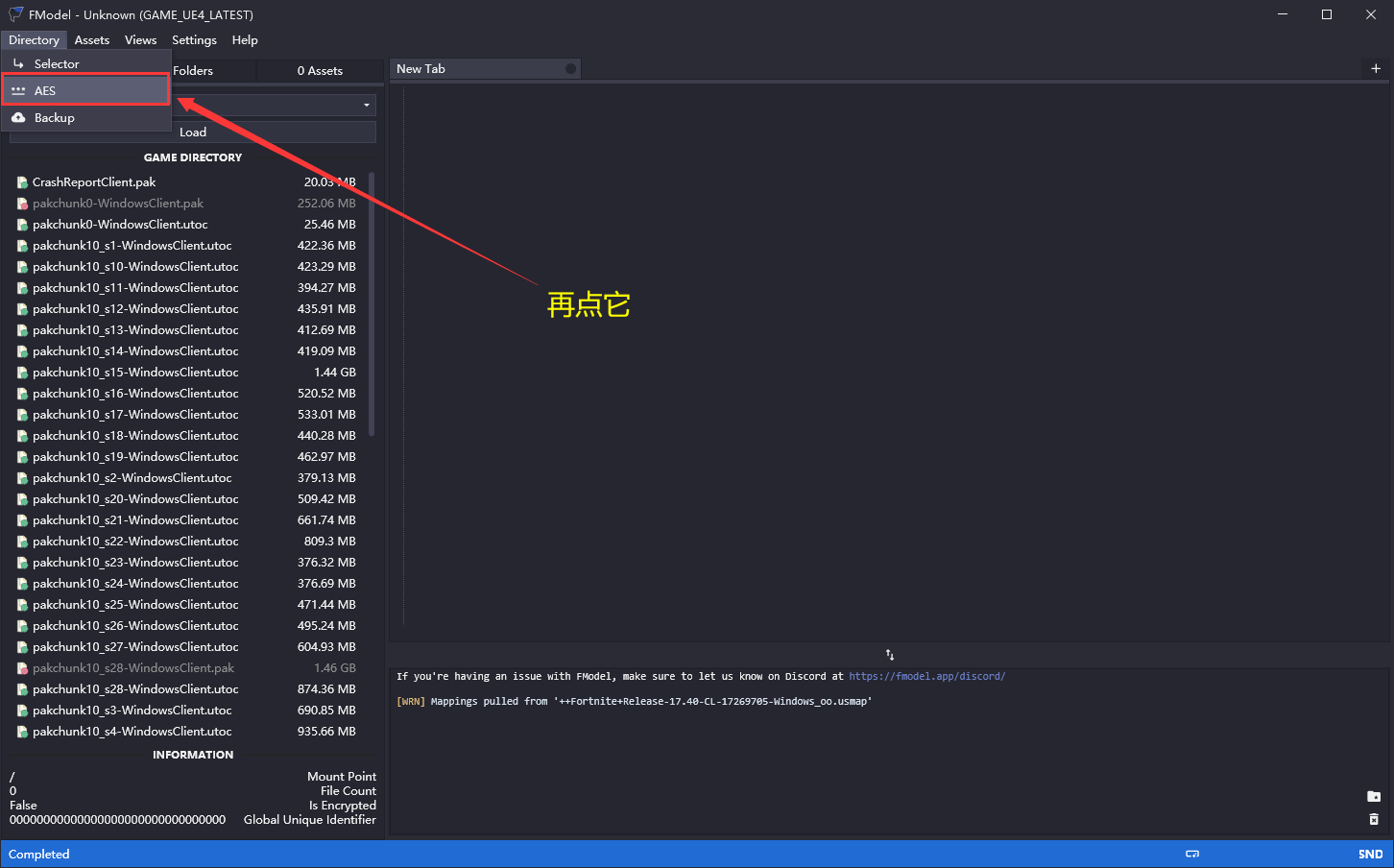1394x868 pixels.
Task: Select pakchunk10_s28-WindowsClient.pak file
Action: 187,668
